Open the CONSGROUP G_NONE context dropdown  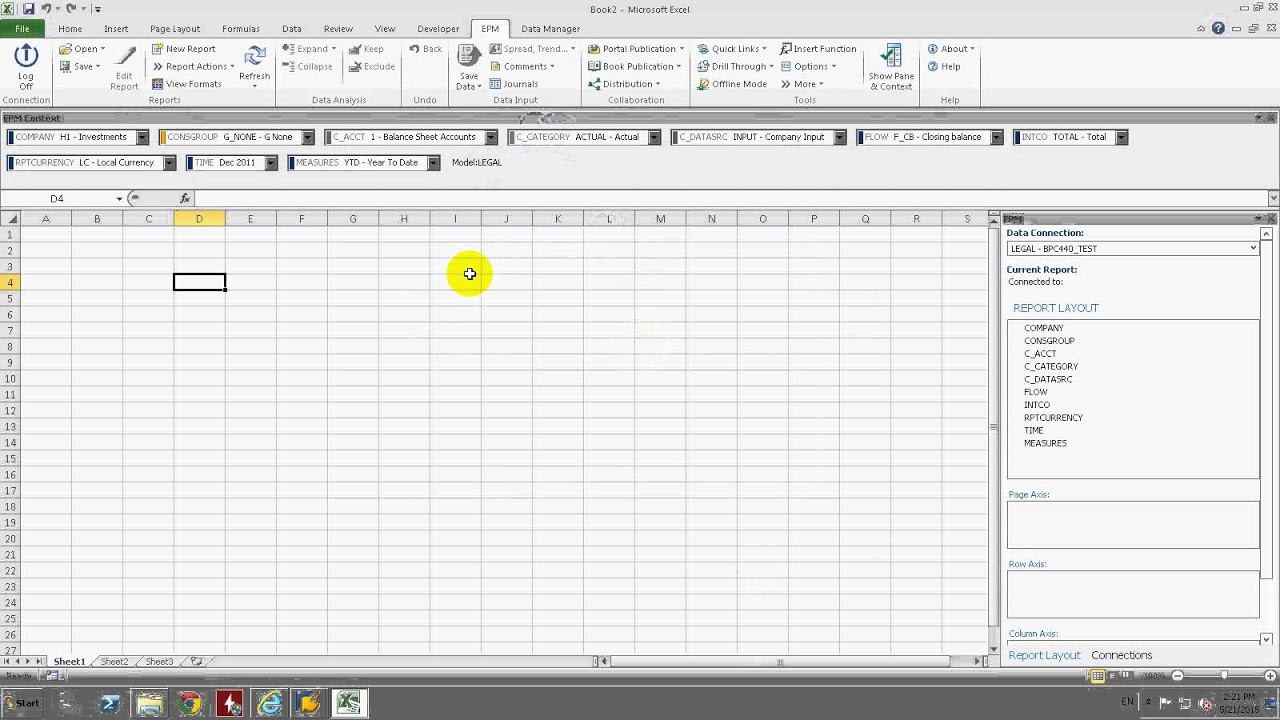click(x=308, y=137)
